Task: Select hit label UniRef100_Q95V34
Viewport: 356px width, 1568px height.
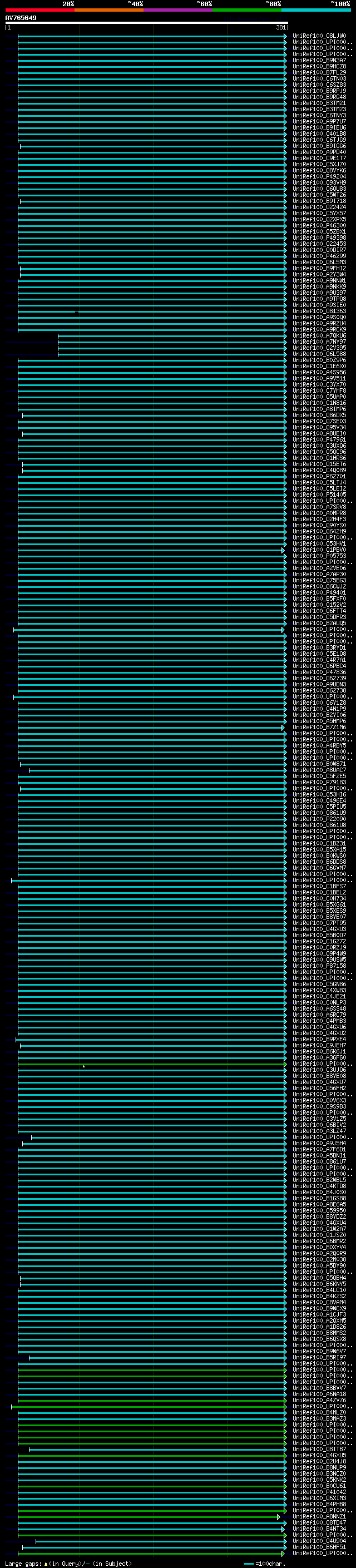Action: 319,427
